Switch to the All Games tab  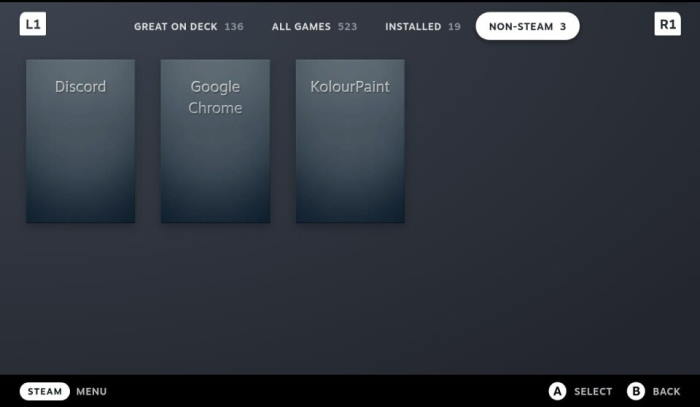[314, 27]
